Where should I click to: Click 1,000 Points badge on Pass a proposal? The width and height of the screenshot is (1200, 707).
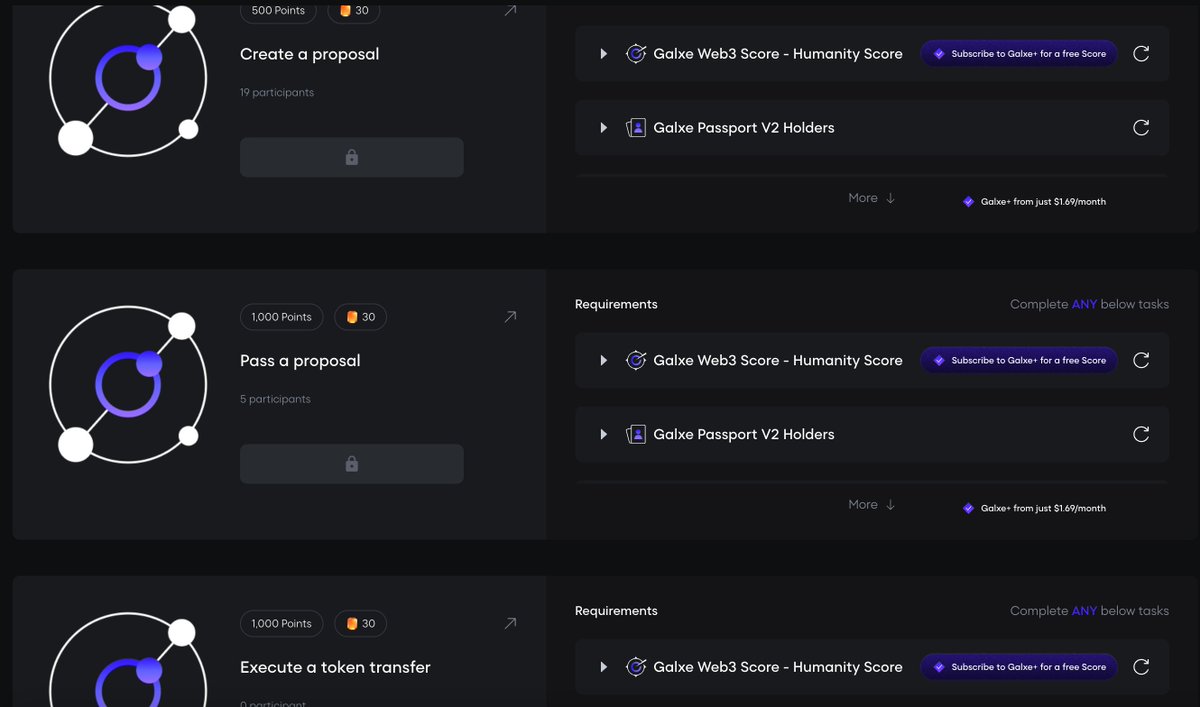282,317
